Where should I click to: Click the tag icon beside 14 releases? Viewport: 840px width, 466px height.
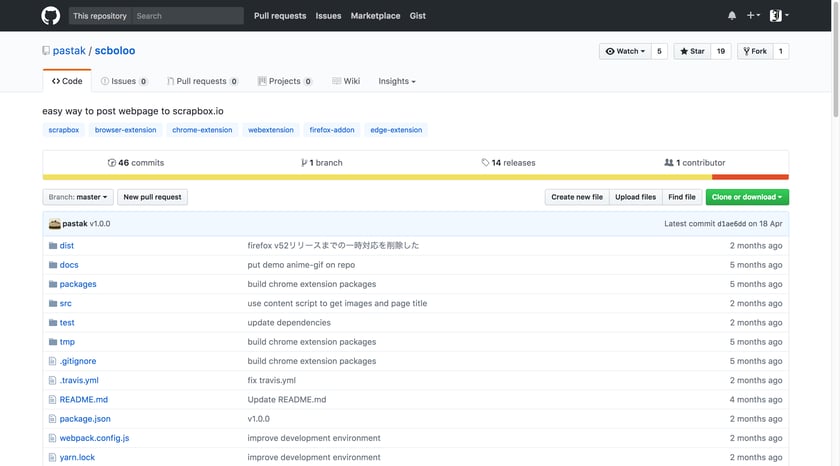point(485,163)
